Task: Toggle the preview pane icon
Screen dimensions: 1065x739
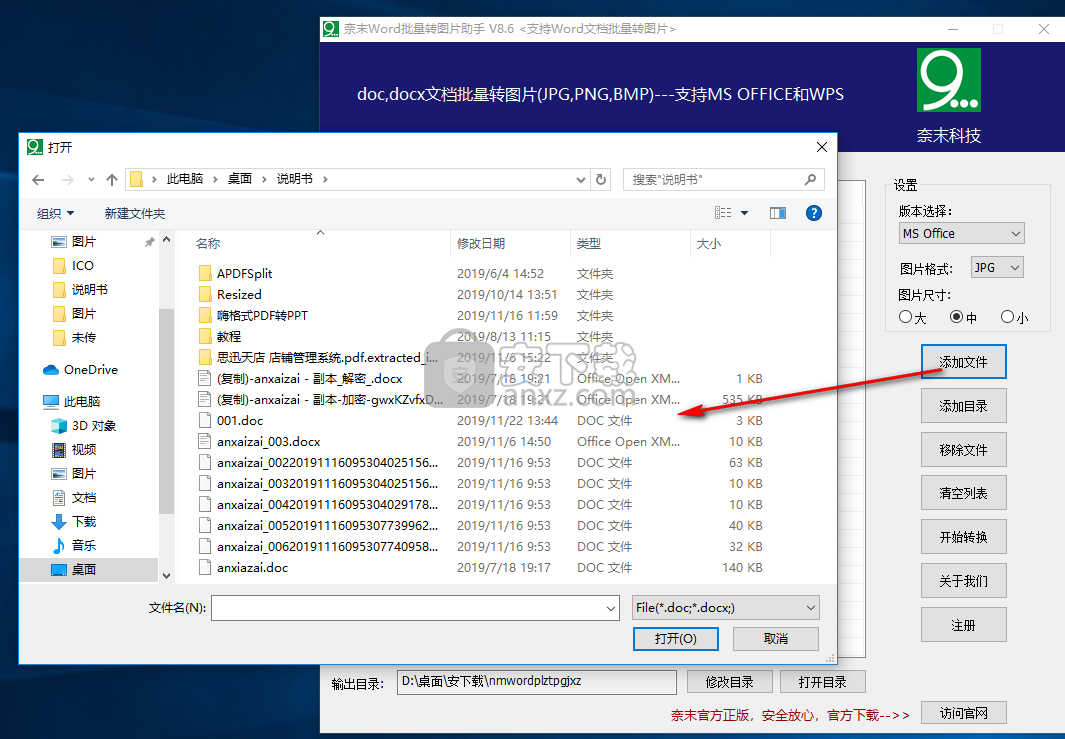Action: [x=778, y=213]
